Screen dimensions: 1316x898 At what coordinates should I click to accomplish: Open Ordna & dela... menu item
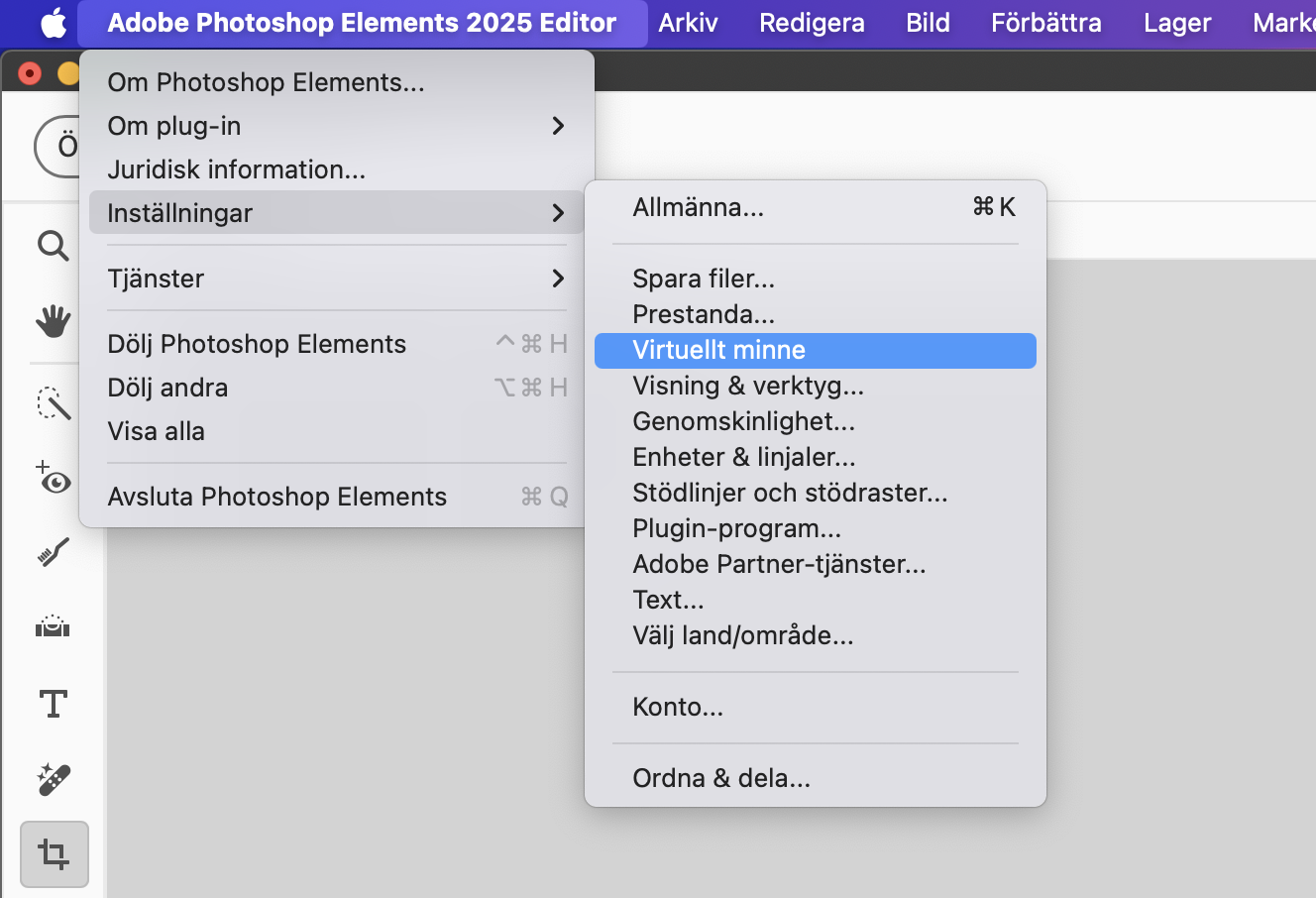click(816, 778)
